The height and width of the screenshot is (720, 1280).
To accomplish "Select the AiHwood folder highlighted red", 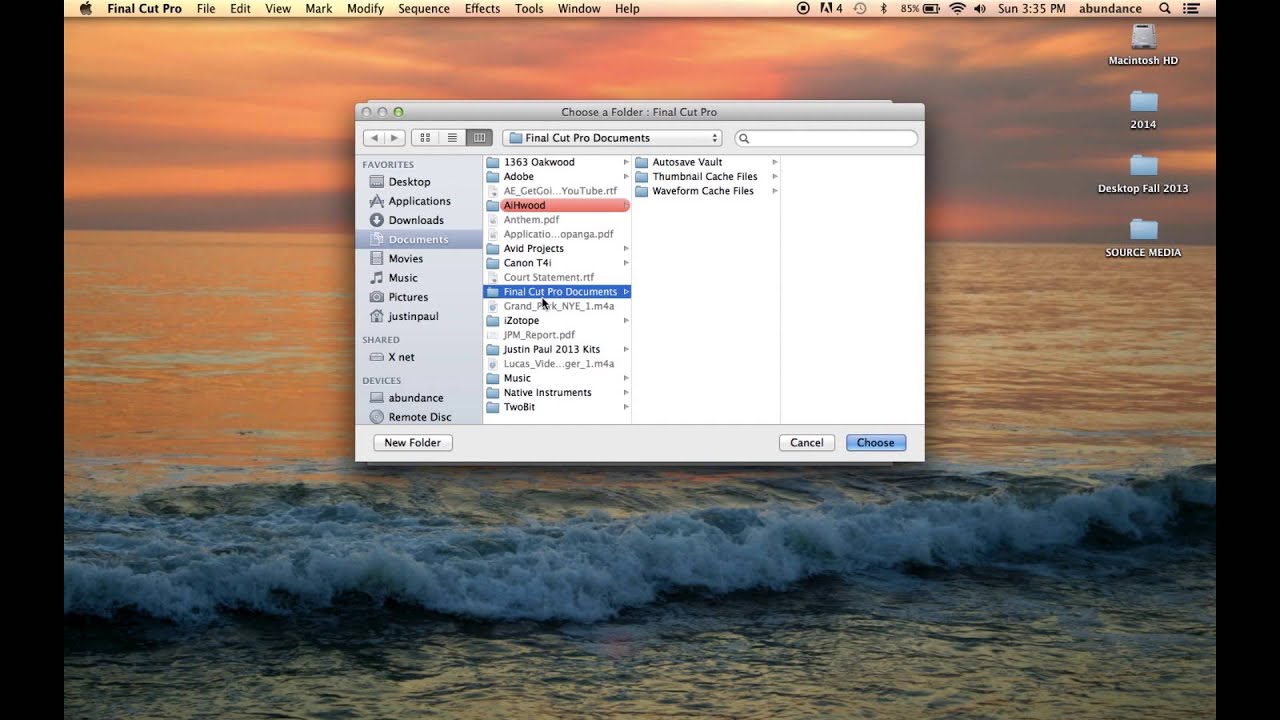I will click(557, 205).
